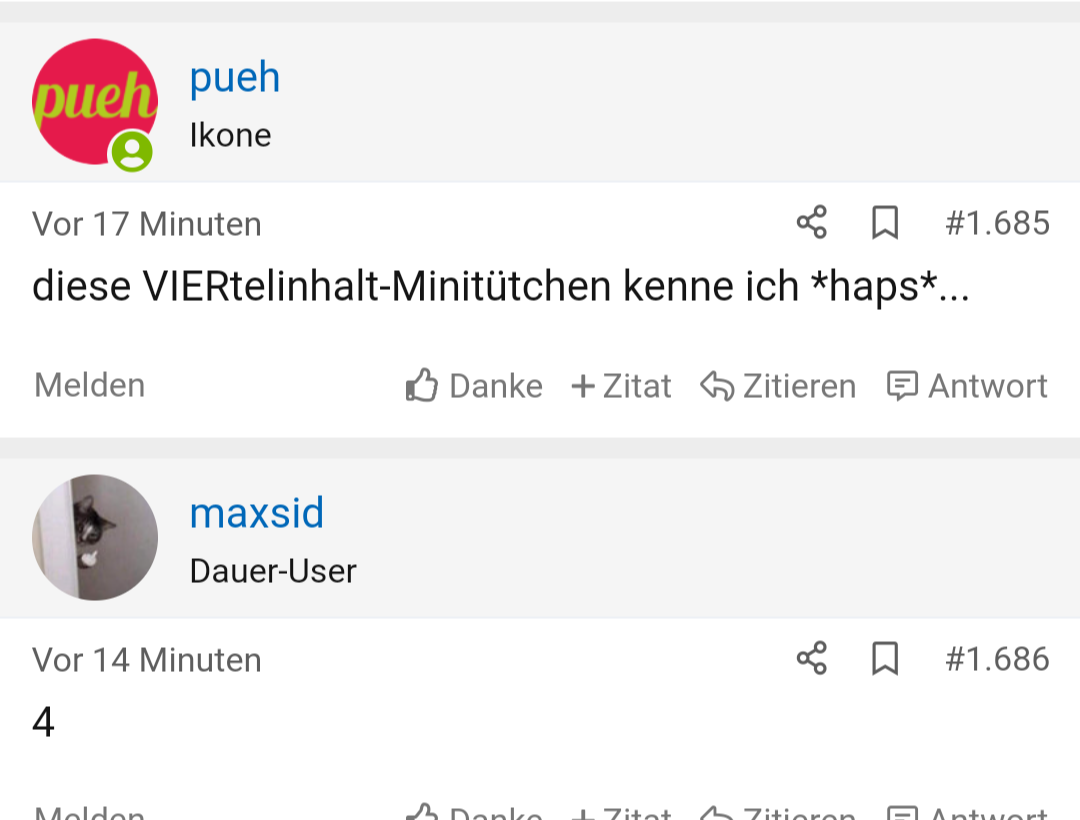Image resolution: width=1080 pixels, height=820 pixels.
Task: Open maxsid's profile via username link
Action: tap(257, 514)
